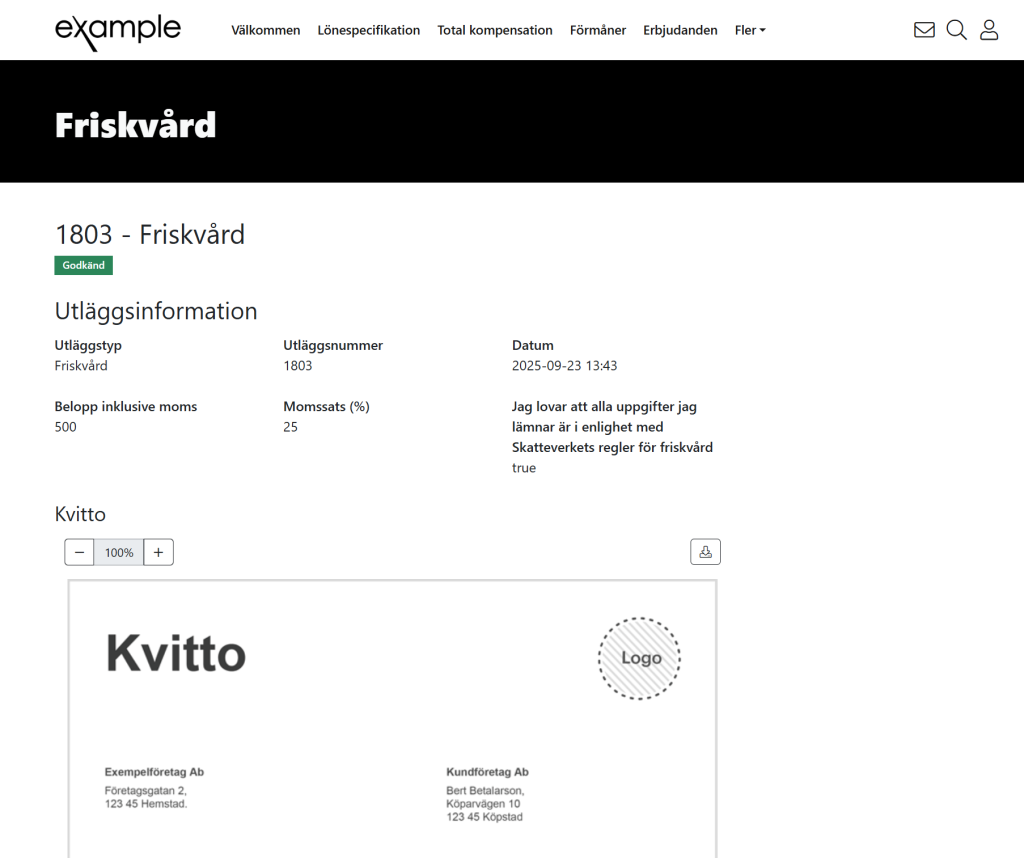
Task: Navigate to Erbjudanden
Action: click(680, 30)
